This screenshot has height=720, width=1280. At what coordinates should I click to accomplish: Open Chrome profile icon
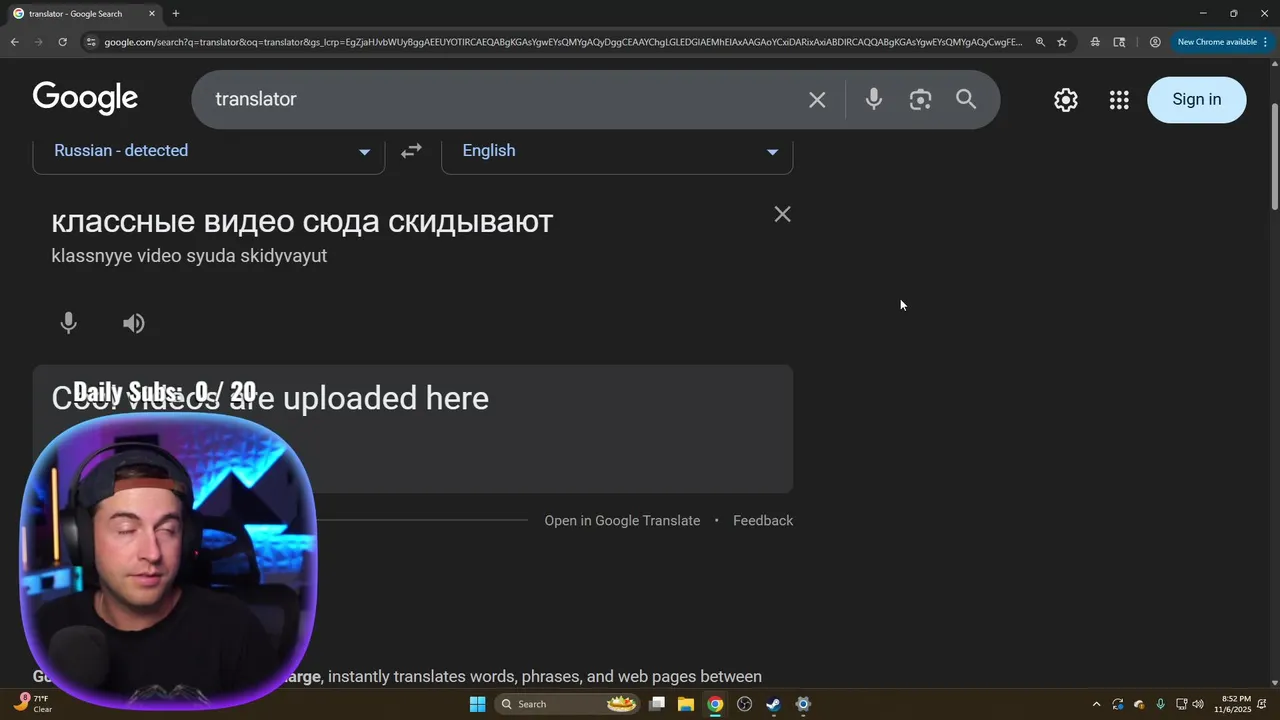click(x=1155, y=42)
